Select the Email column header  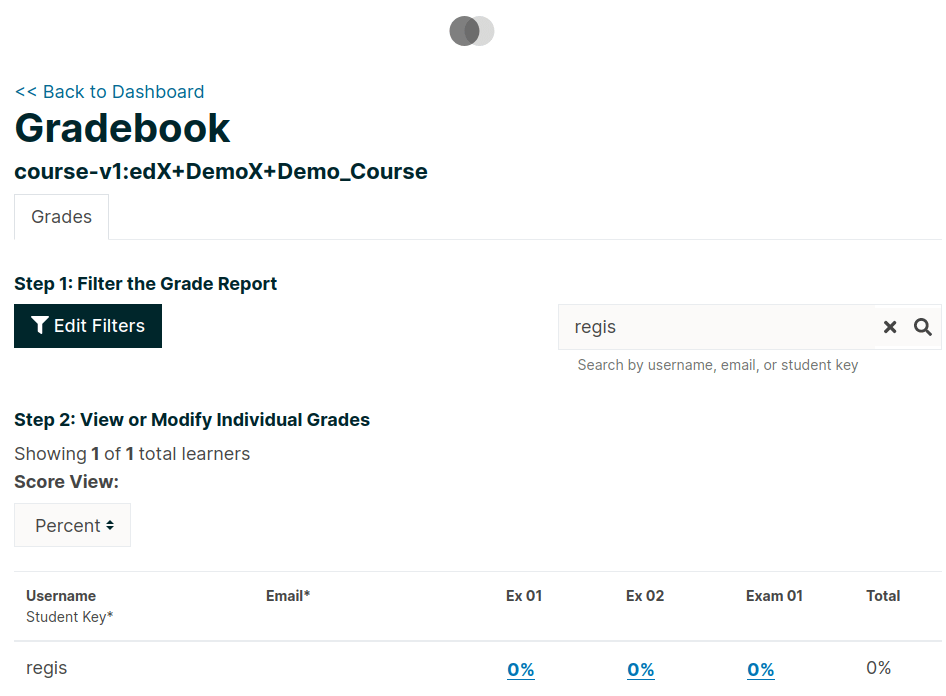click(x=286, y=595)
